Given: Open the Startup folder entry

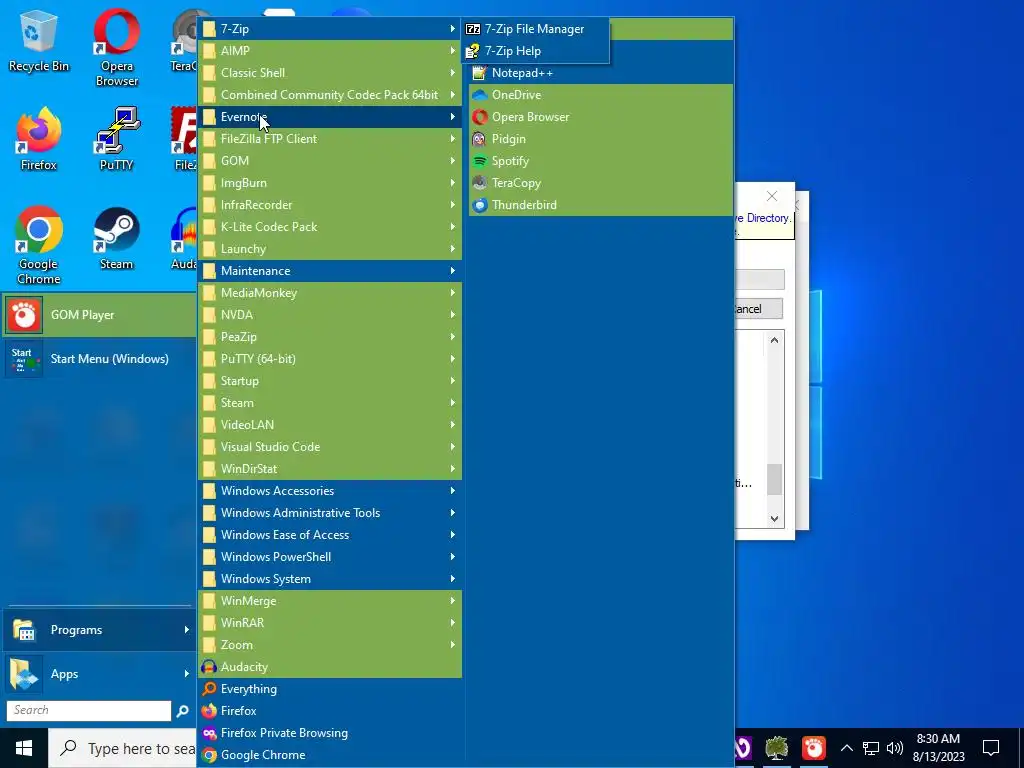Looking at the screenshot, I should click(330, 381).
